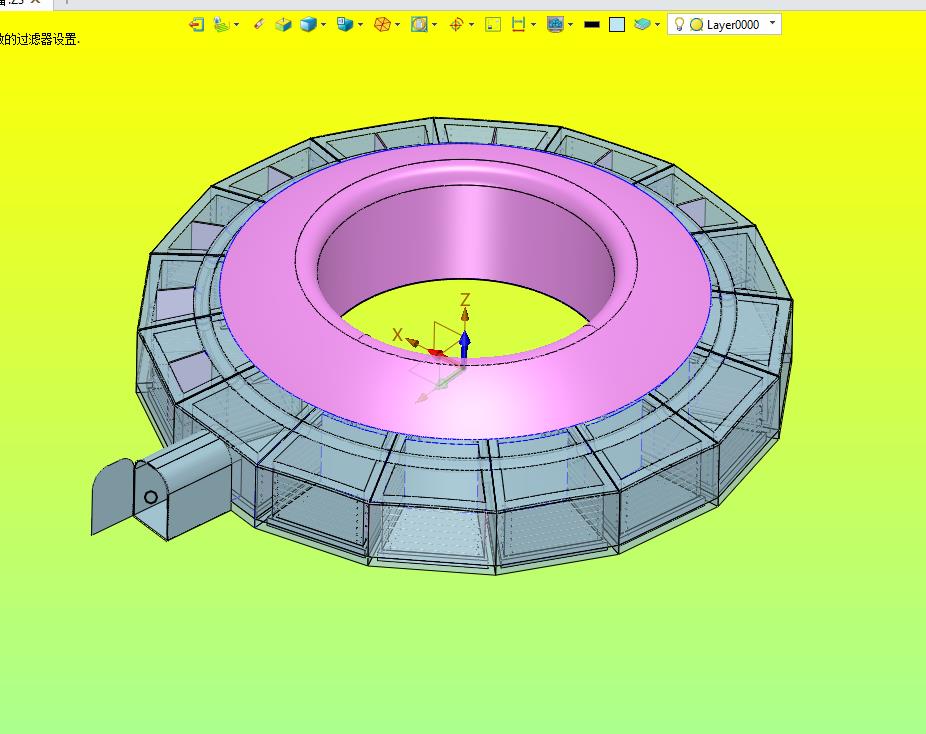926x734 pixels.
Task: Select the arched end cap plate
Action: click(x=112, y=496)
